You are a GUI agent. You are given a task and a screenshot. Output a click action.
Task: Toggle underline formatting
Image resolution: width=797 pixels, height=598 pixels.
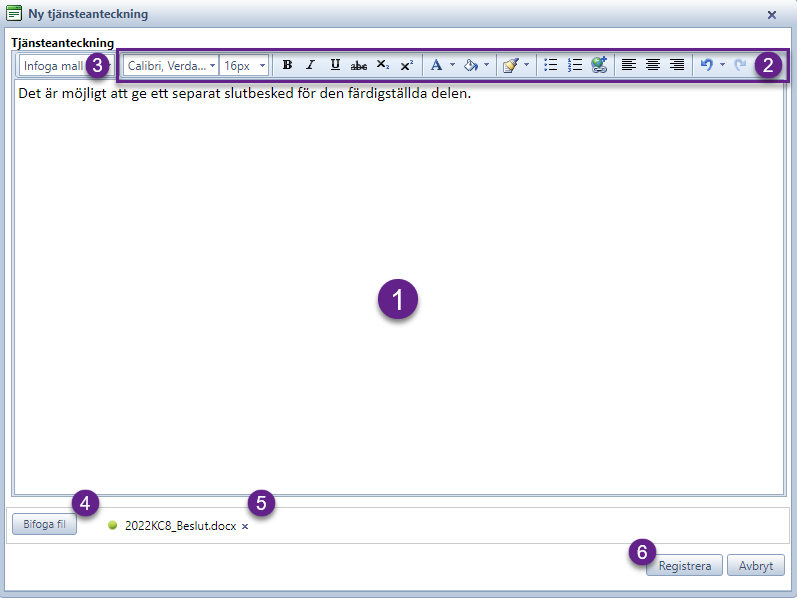pyautogui.click(x=335, y=65)
